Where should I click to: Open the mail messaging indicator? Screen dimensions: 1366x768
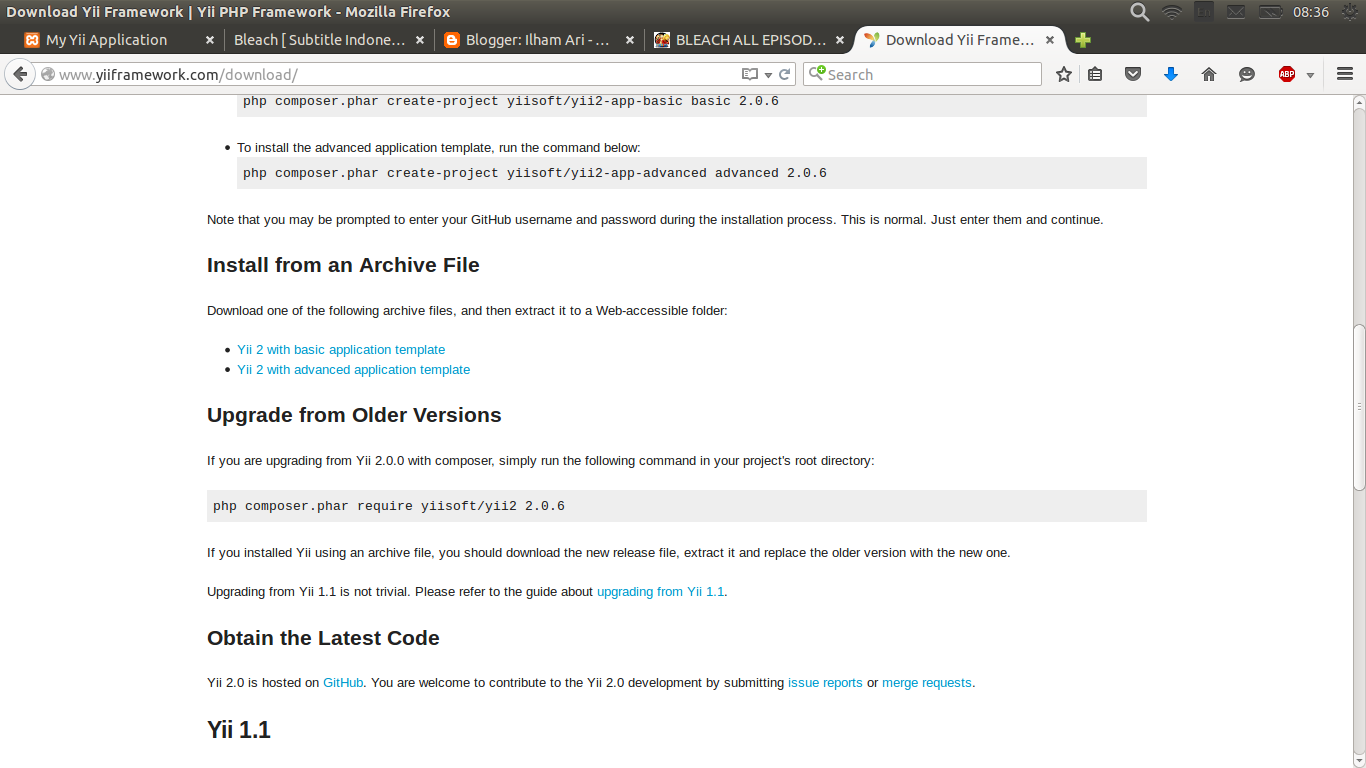coord(1236,12)
